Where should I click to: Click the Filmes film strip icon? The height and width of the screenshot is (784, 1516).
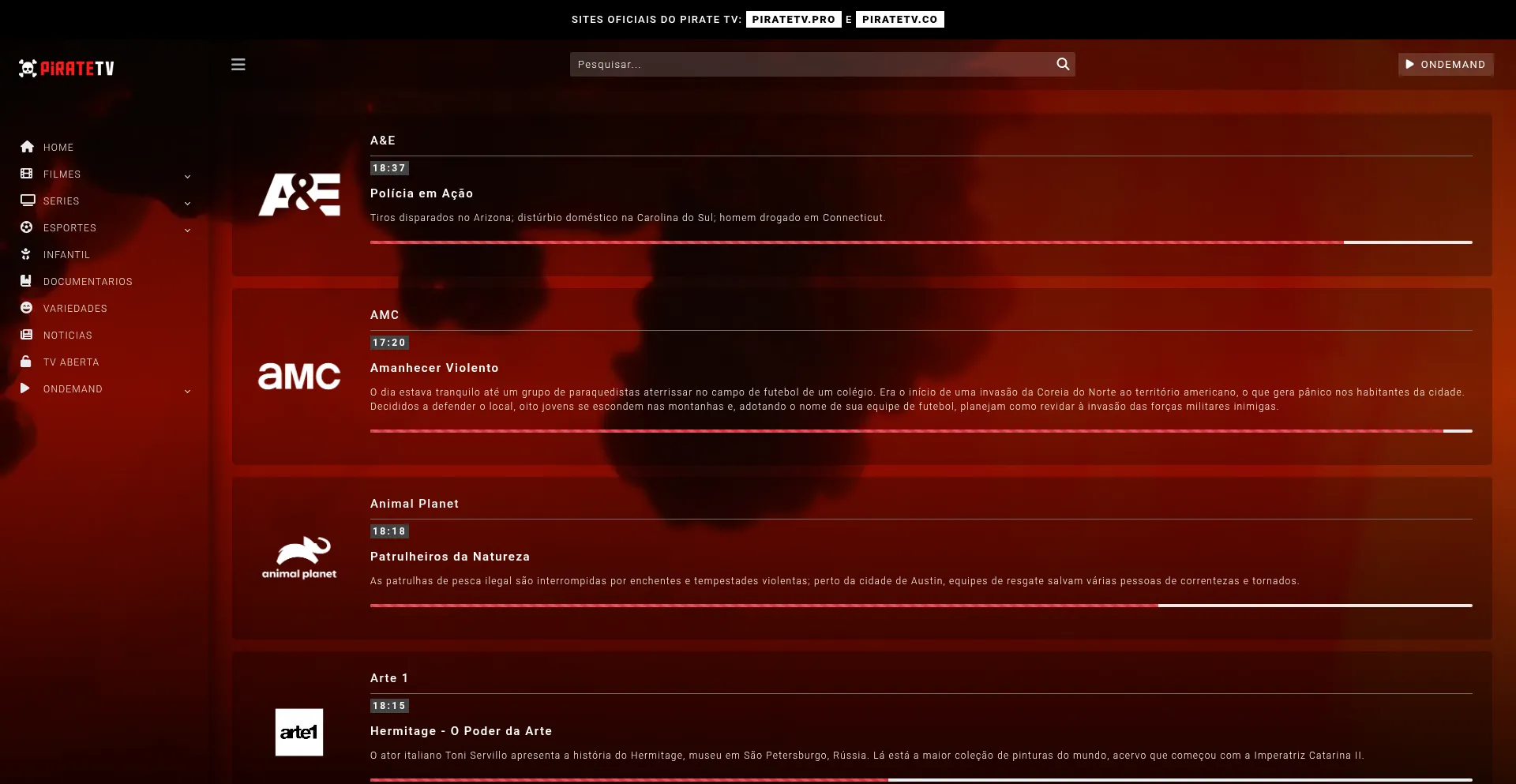coord(27,174)
